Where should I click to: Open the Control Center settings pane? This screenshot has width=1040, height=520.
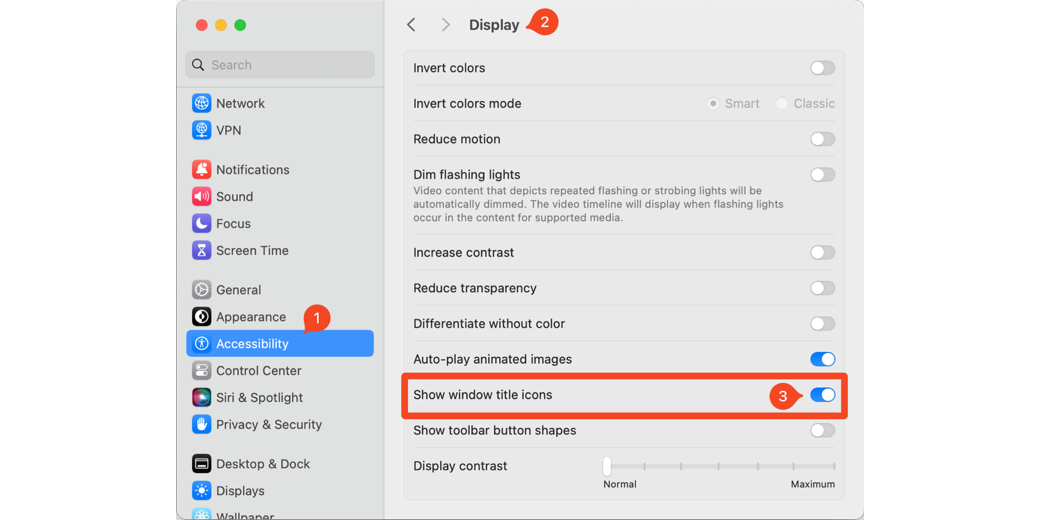click(x=258, y=371)
